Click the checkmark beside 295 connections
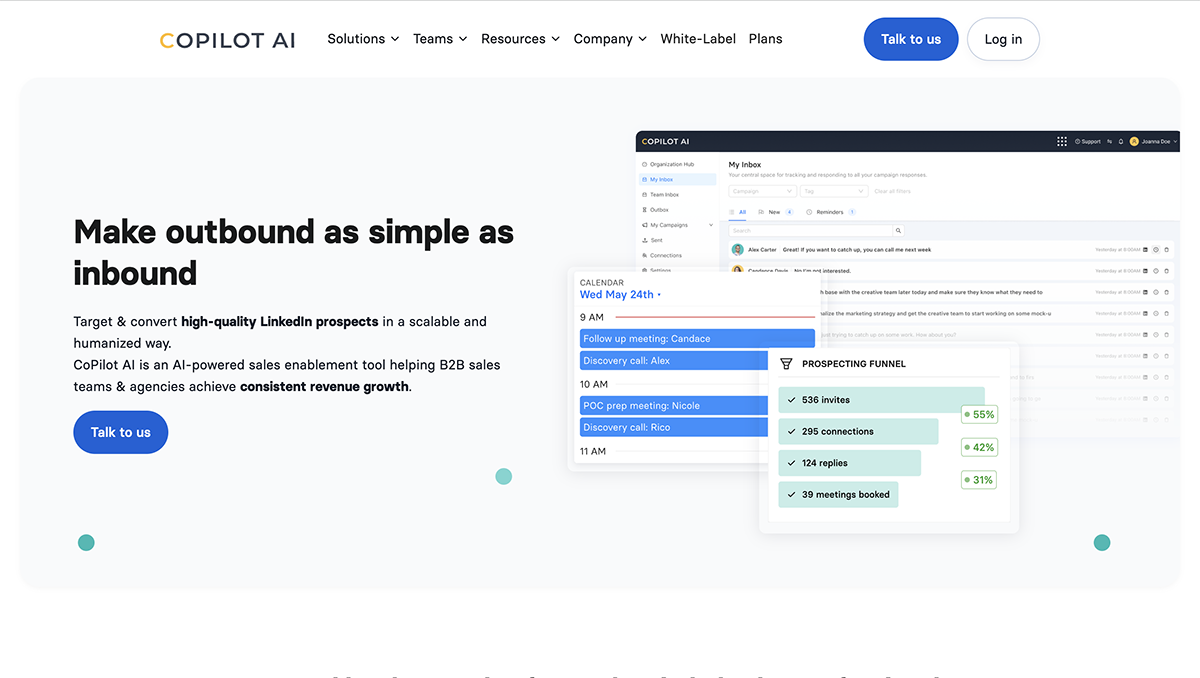Image resolution: width=1200 pixels, height=678 pixels. click(x=791, y=432)
